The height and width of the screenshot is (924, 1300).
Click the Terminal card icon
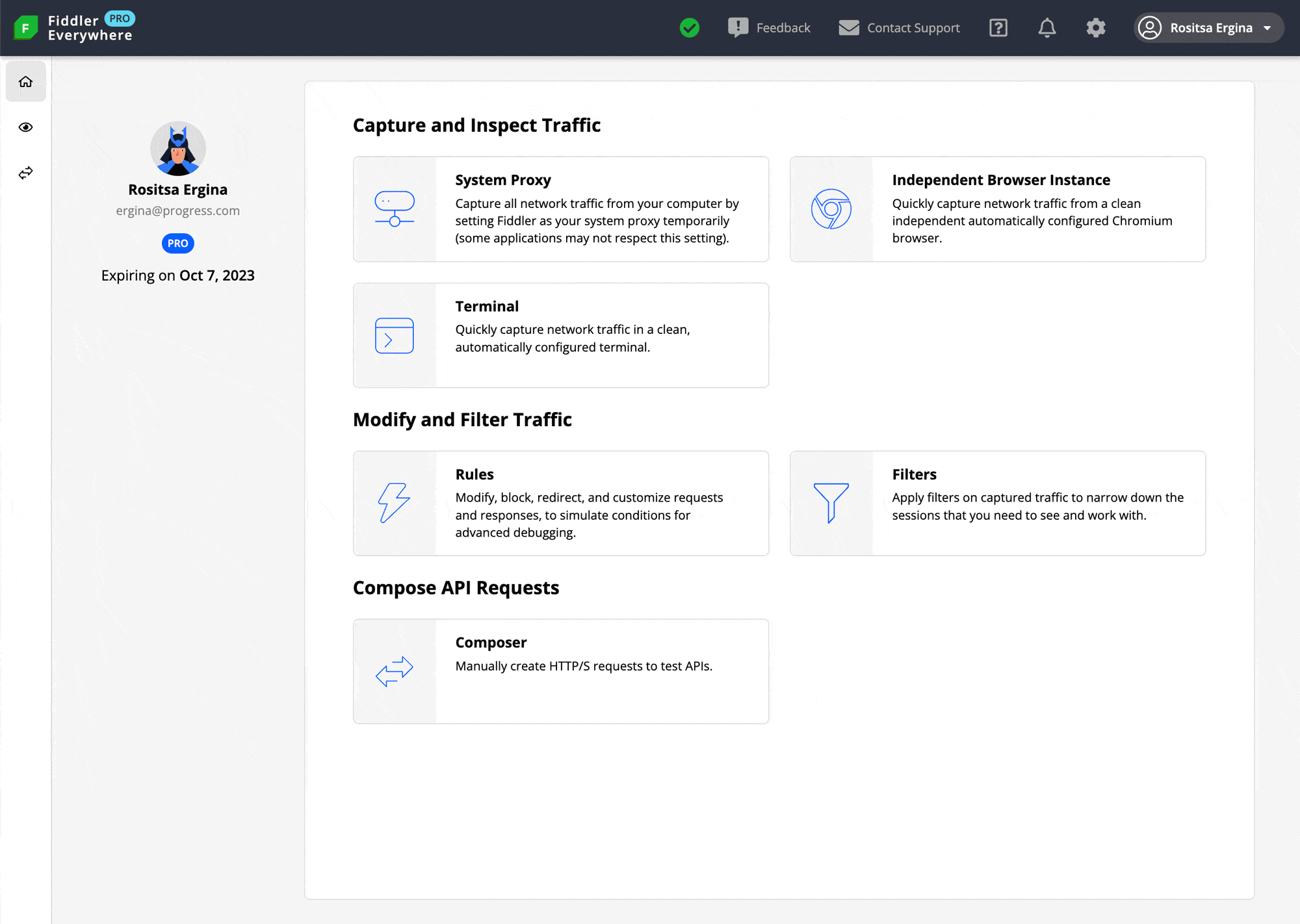tap(395, 335)
